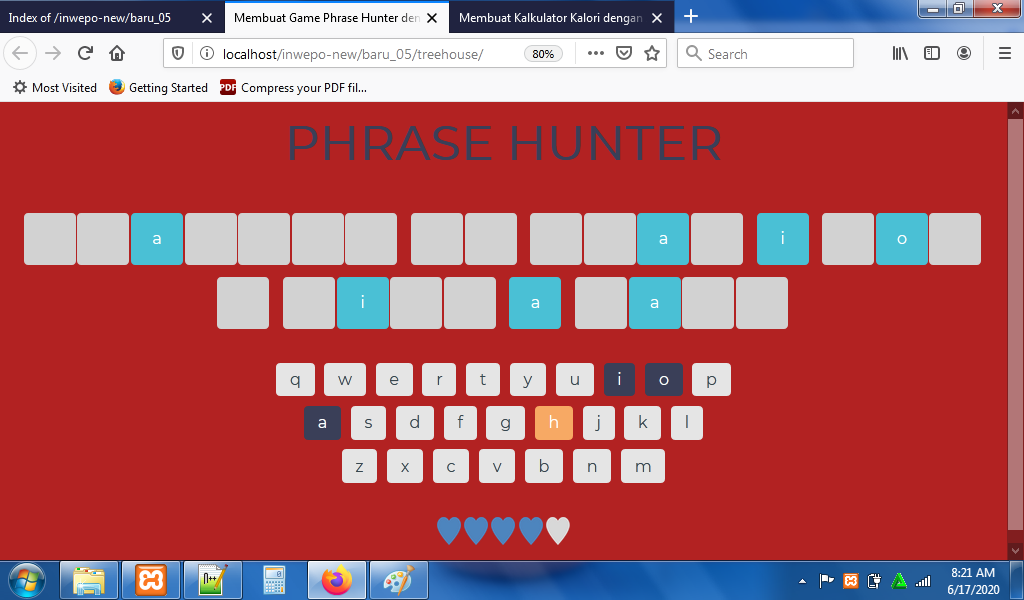1024x600 pixels.
Task: Open Paint from taskbar
Action: coord(398,580)
